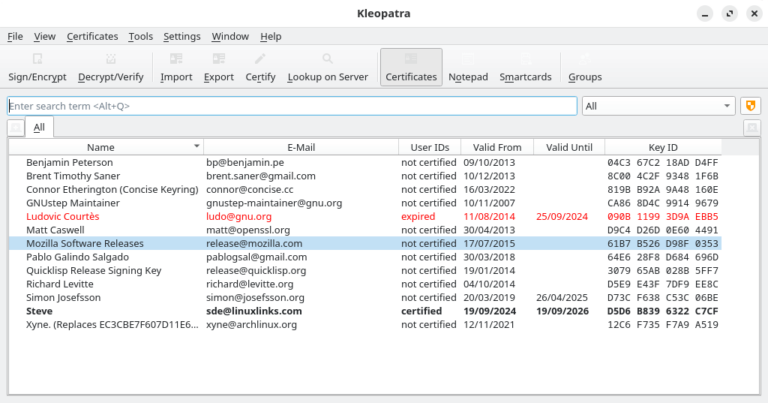Click the xyne@archlinux.org email cell
Screen dimensions: 768x403
click(x=251, y=324)
